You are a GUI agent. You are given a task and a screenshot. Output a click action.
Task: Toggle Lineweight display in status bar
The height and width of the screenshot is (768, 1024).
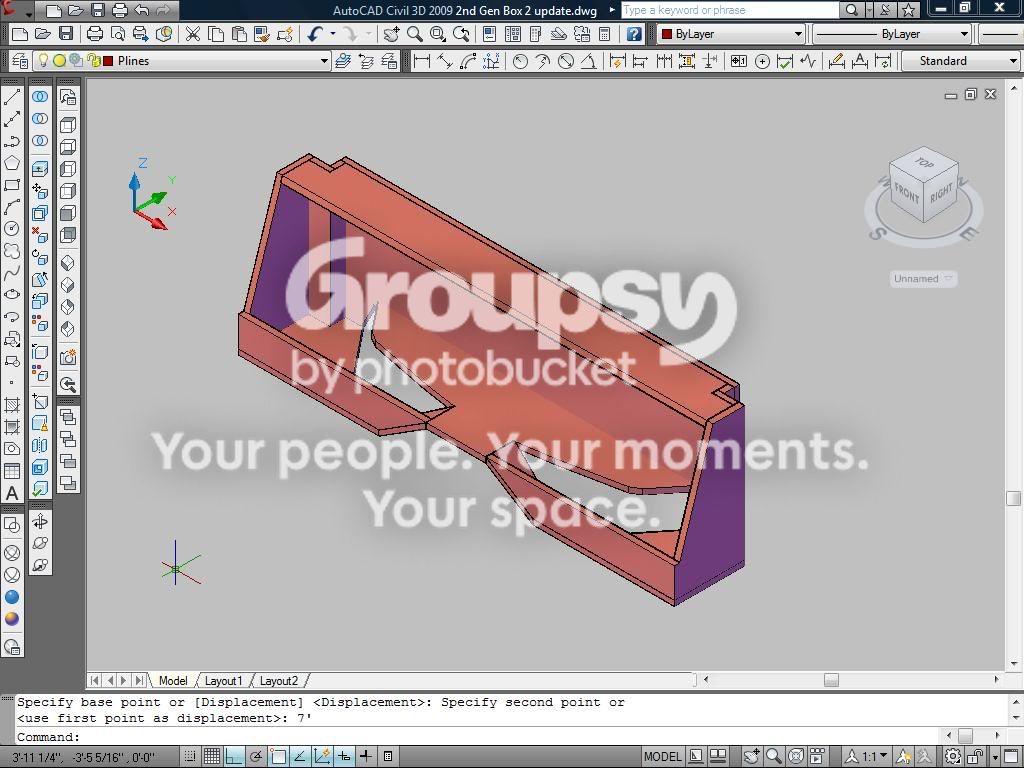[366, 757]
